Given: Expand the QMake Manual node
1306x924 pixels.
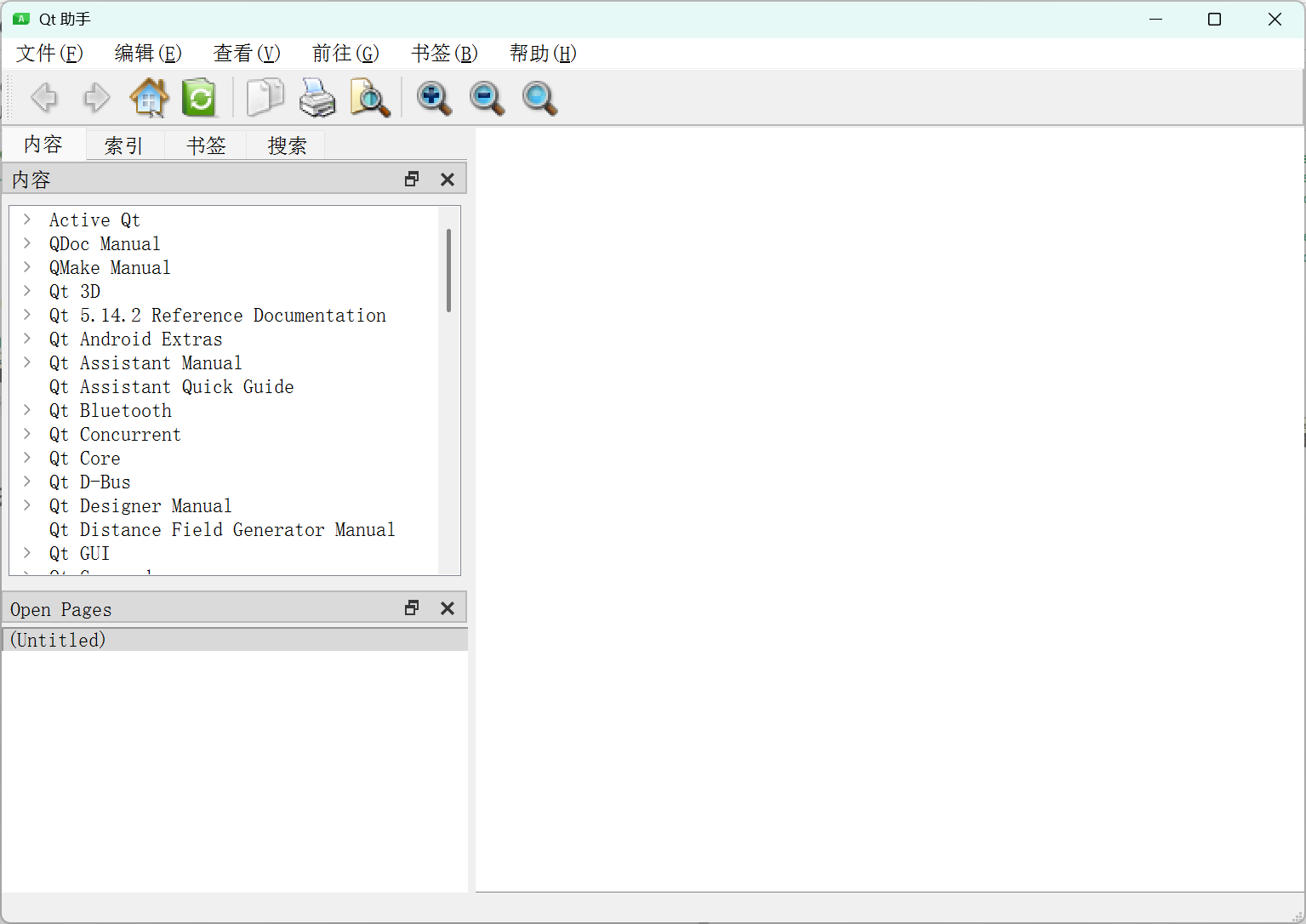Looking at the screenshot, I should click(27, 267).
